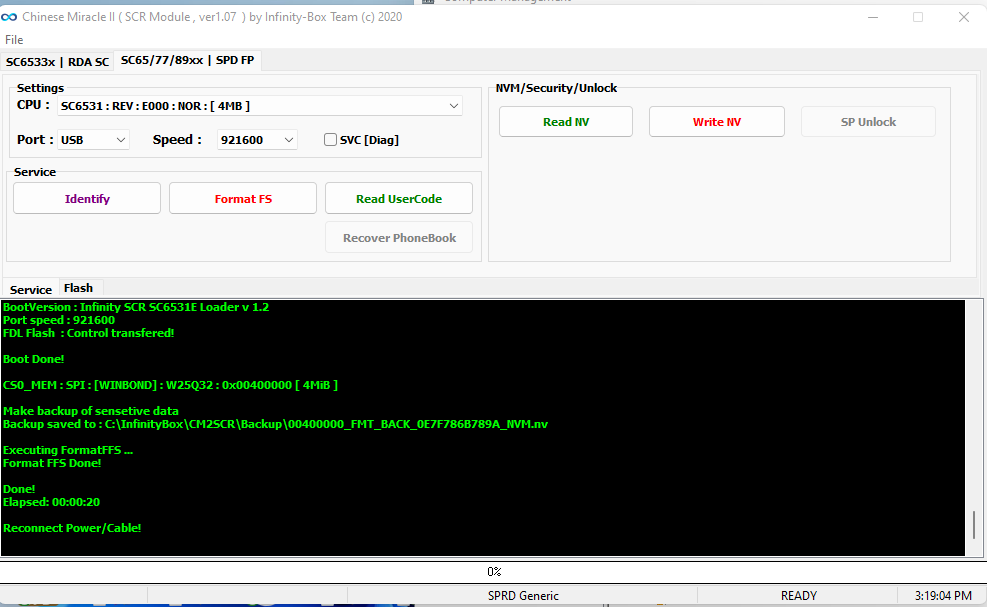Maximize the Chinese Miracle II window
This screenshot has height=607, width=987.
918,17
